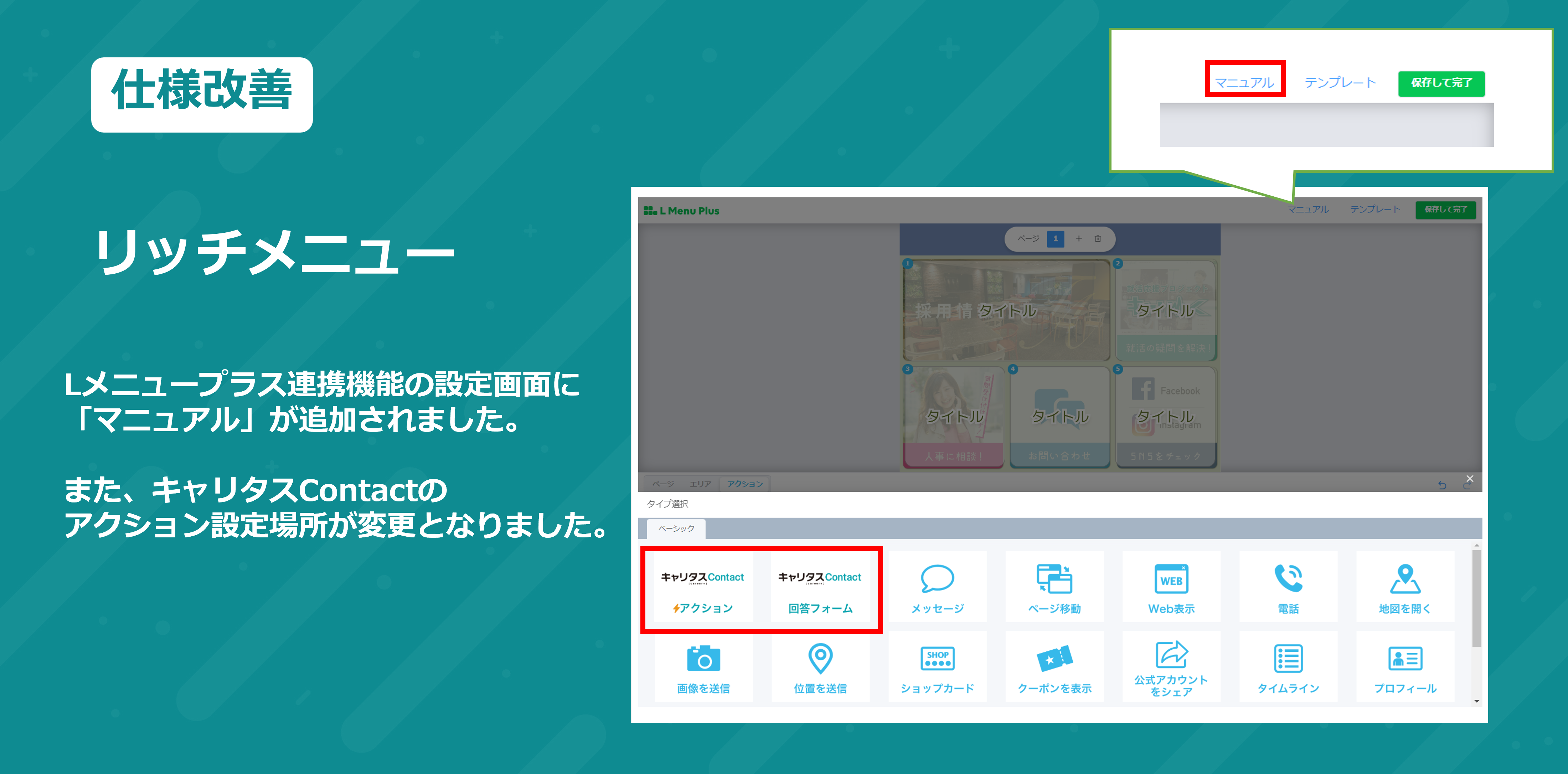Screen dimensions: 1568x774
Task: Choose the Page Move action icon
Action: tap(1054, 579)
